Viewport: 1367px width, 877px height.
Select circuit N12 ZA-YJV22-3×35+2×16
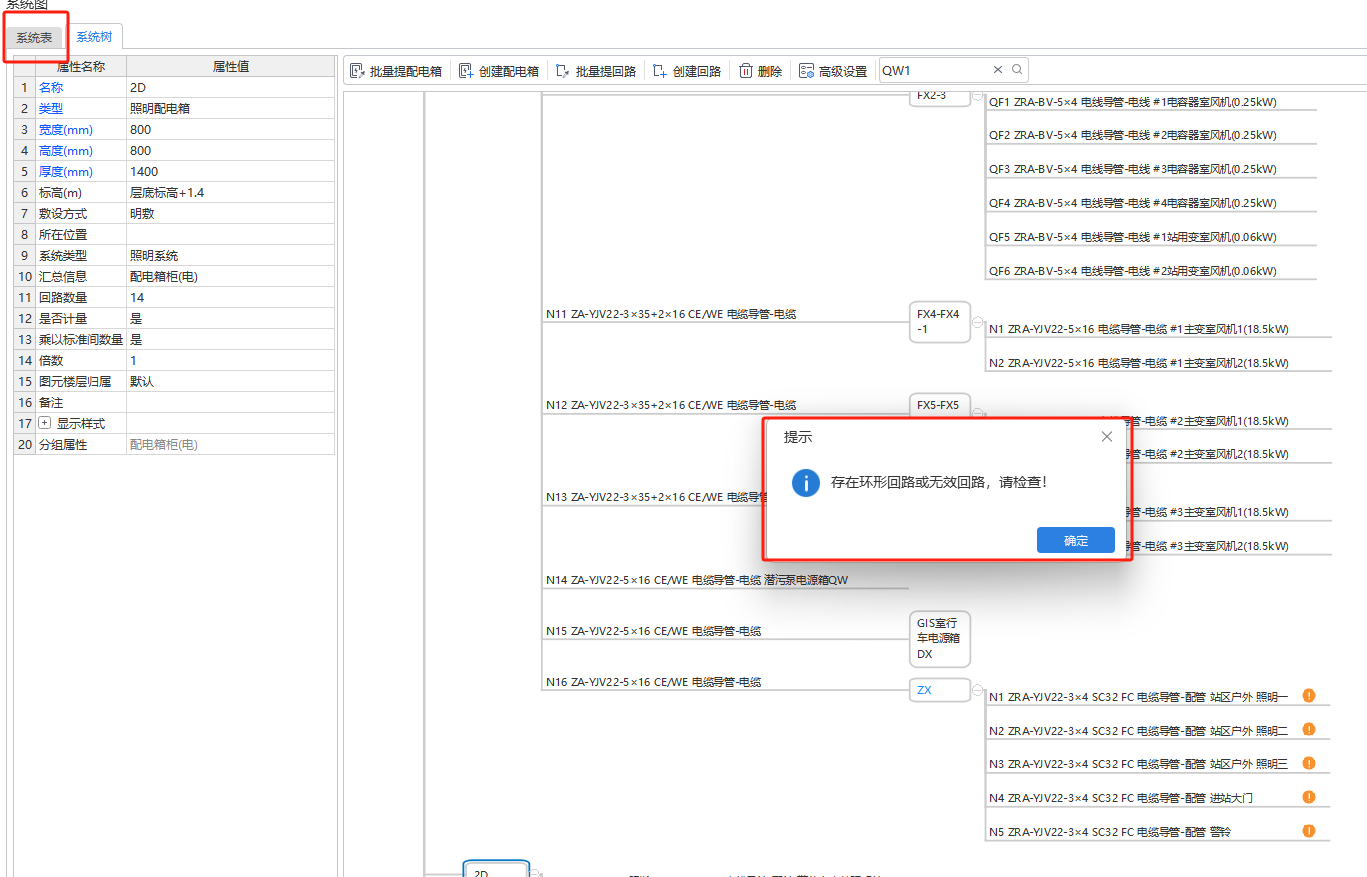671,405
